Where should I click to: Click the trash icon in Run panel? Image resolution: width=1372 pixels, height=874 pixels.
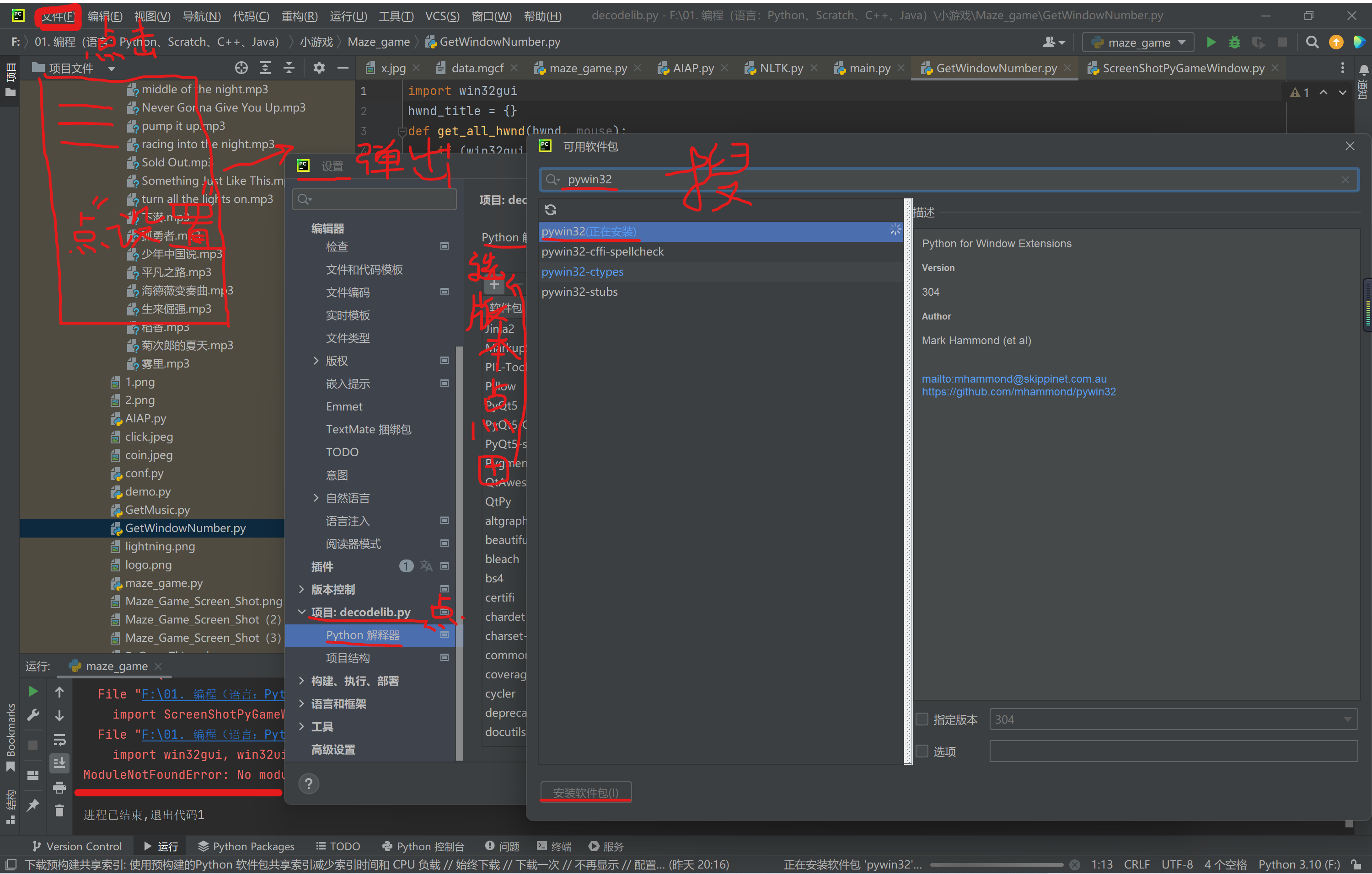tap(59, 810)
